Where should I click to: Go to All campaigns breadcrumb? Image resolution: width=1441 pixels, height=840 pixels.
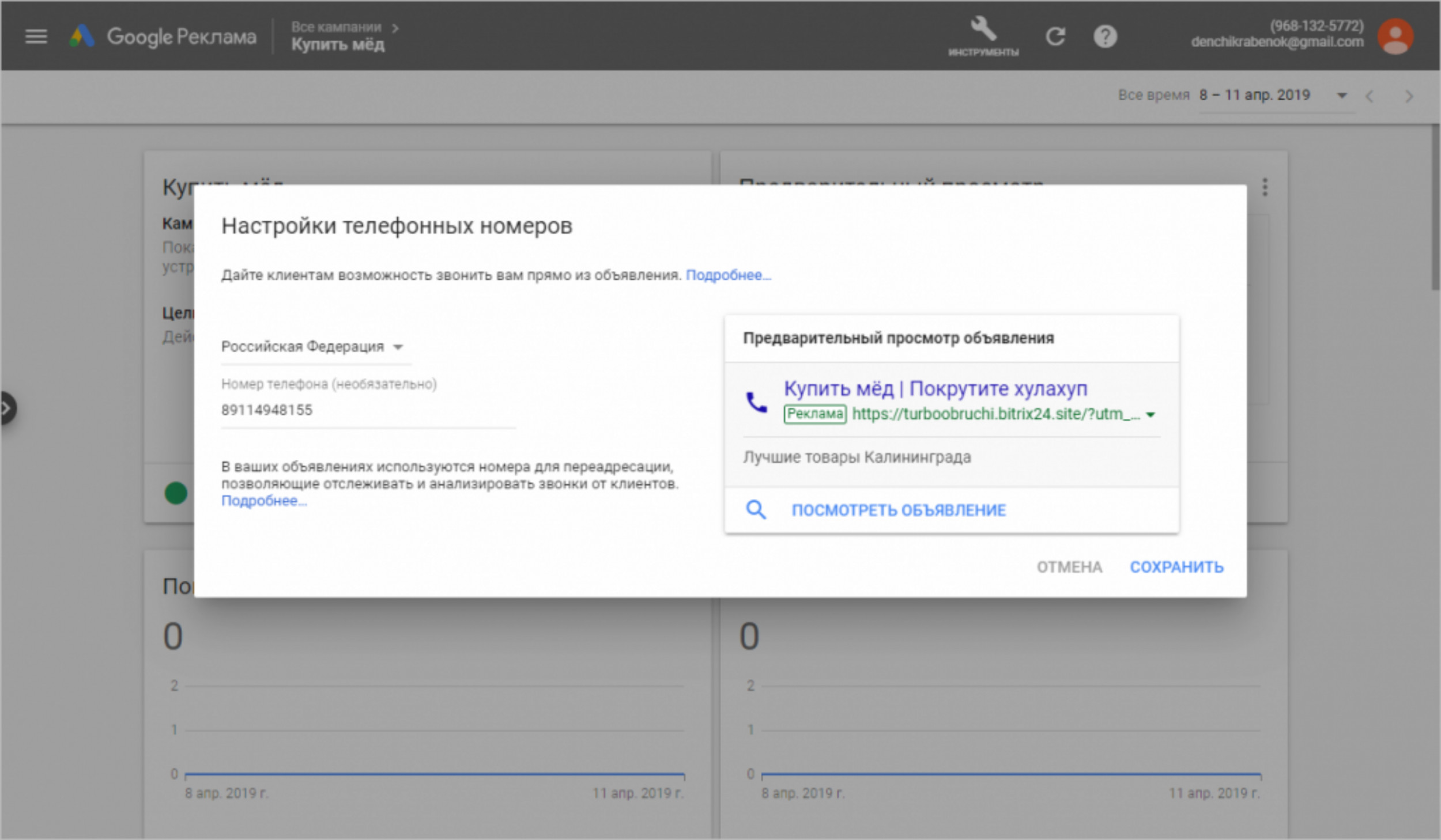pos(336,27)
